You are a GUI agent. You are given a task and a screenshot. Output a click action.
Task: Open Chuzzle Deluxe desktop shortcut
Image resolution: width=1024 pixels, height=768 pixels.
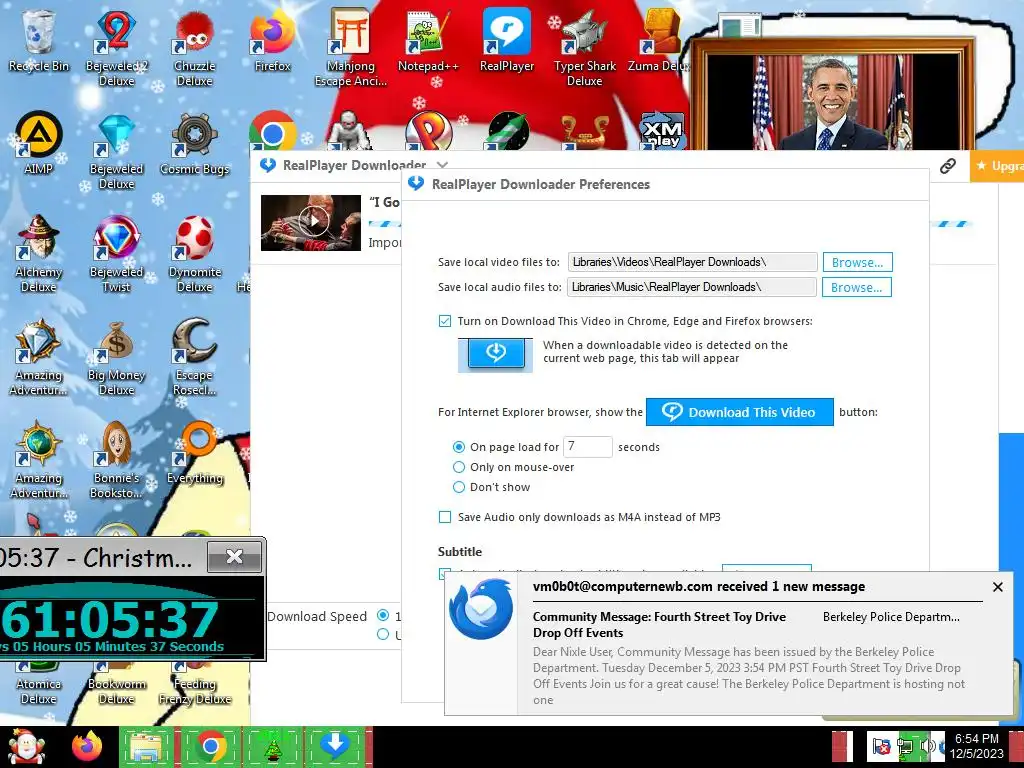point(195,47)
